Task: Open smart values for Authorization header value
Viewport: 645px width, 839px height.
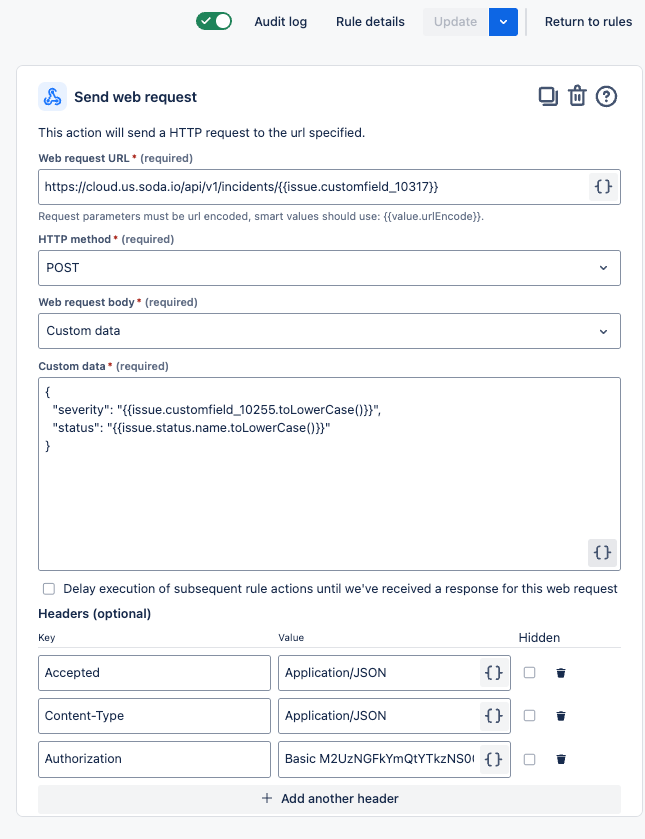Action: coord(494,759)
